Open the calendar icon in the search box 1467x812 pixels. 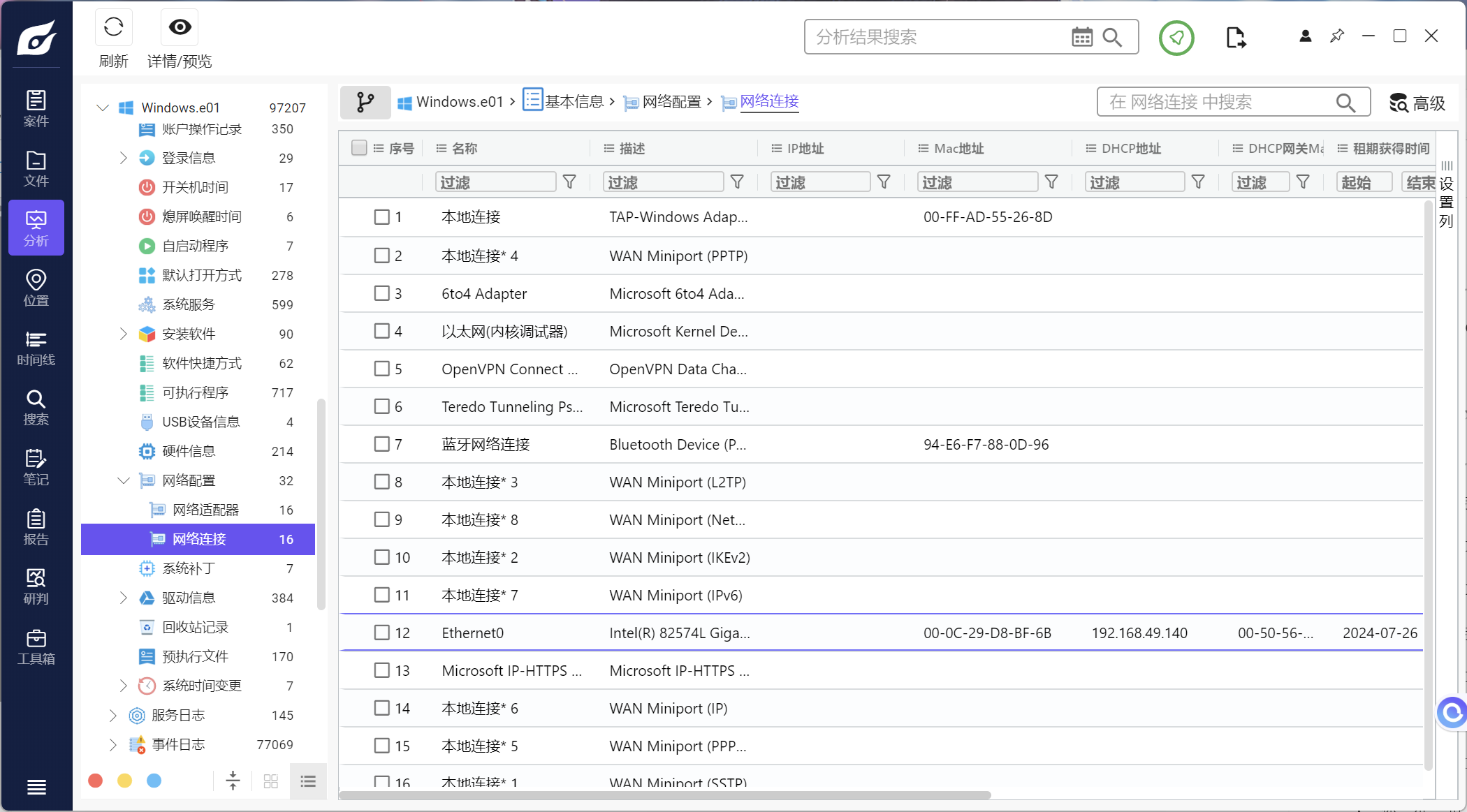point(1082,37)
